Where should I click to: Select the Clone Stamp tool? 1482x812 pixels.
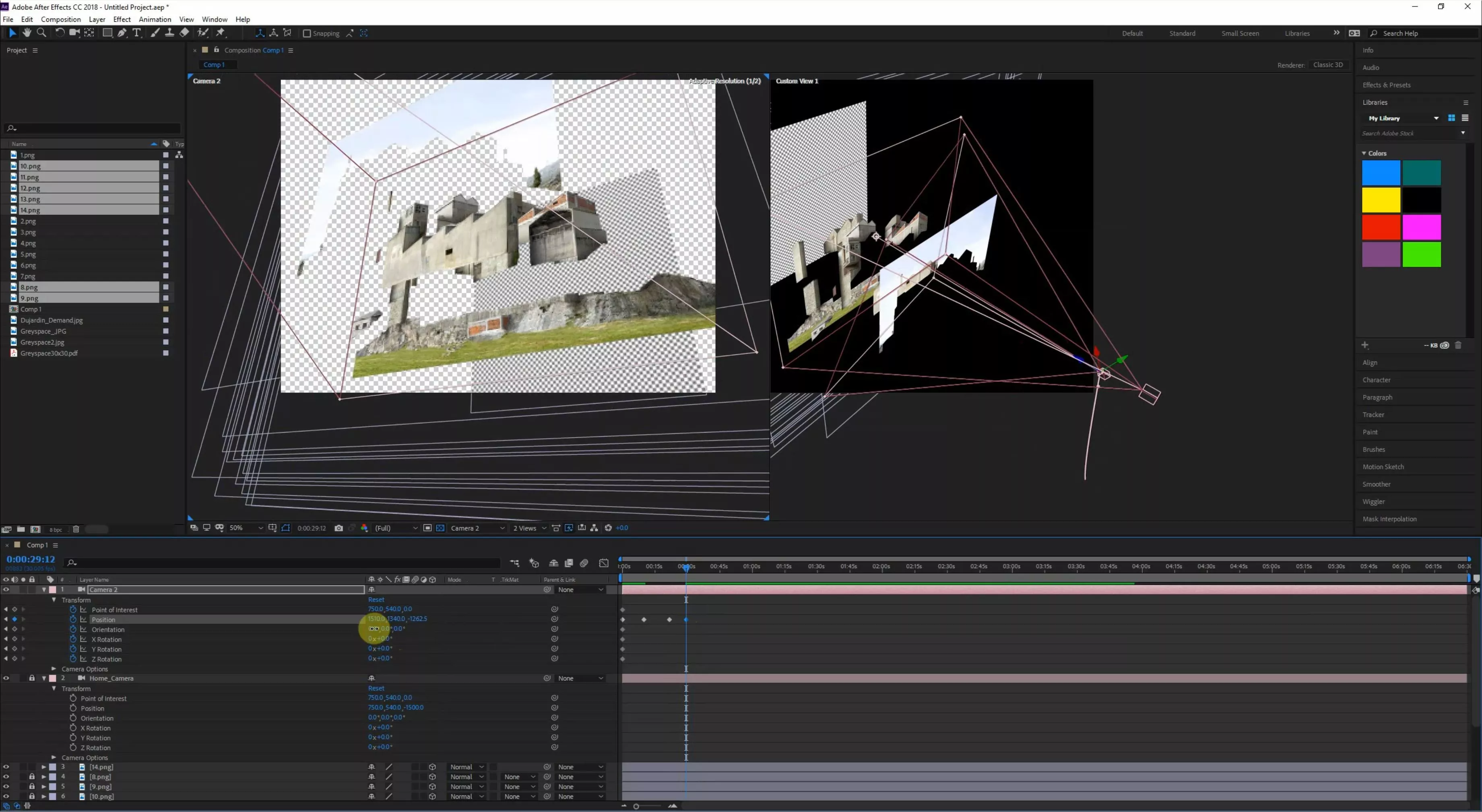170,33
